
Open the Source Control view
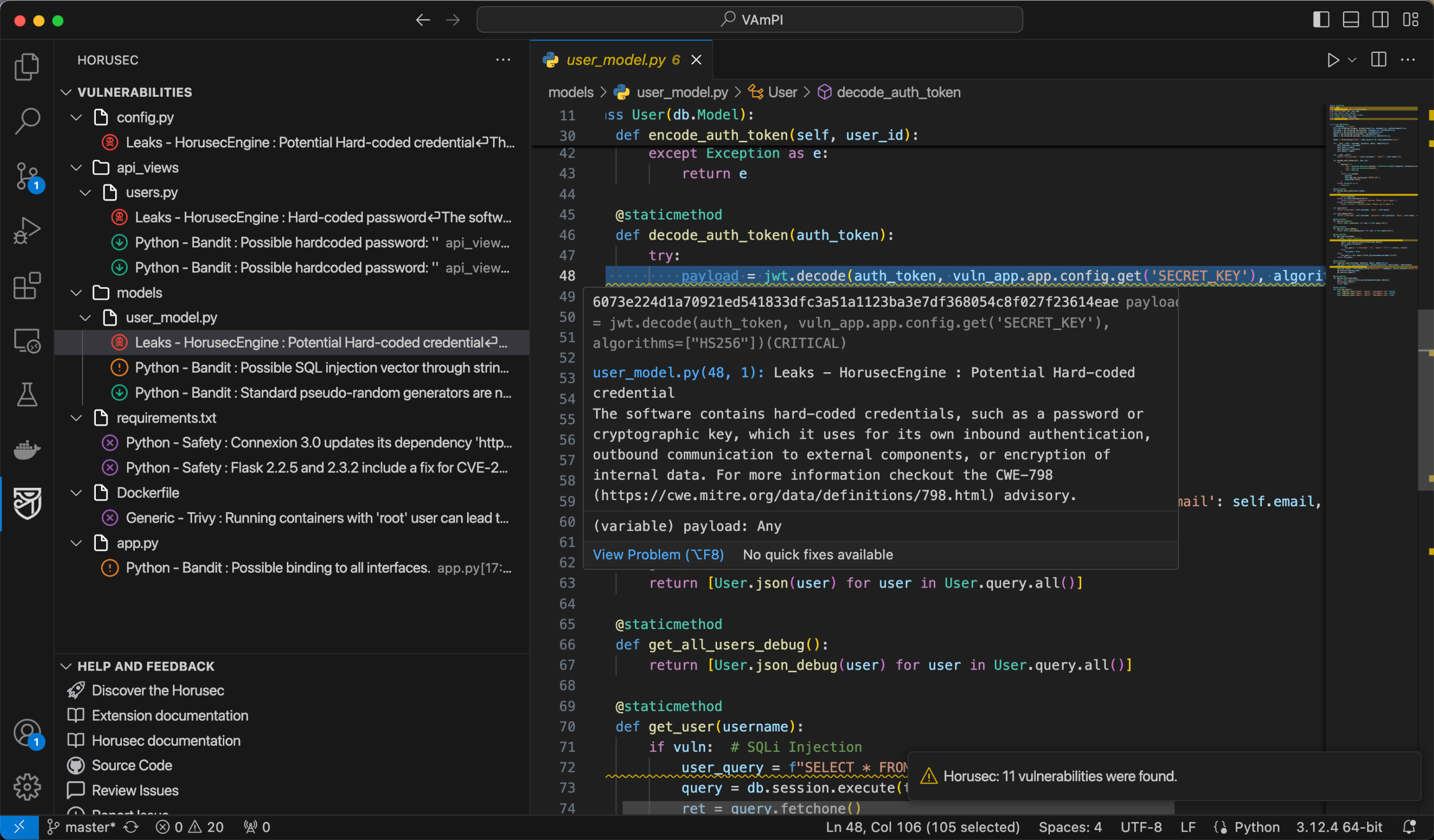pyautogui.click(x=27, y=176)
